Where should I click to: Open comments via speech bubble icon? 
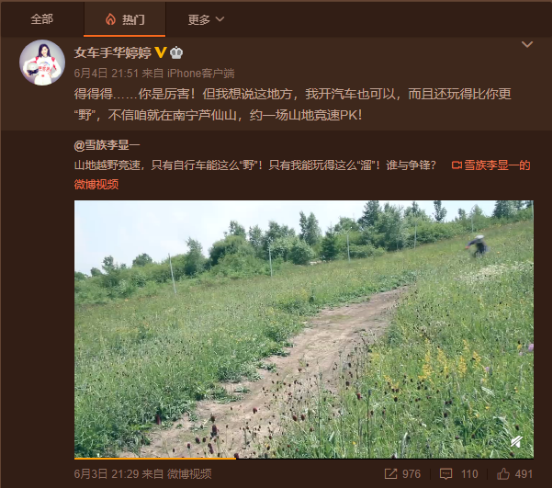coord(446,474)
